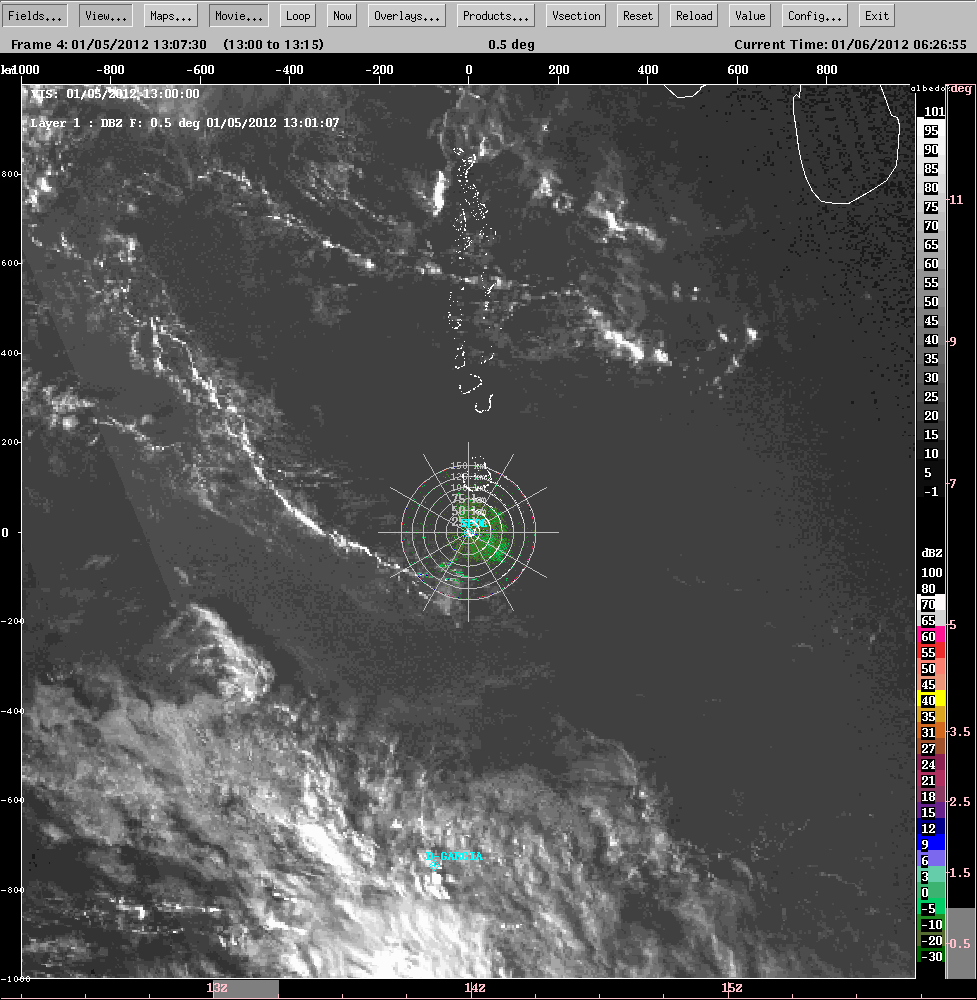Open the Overlays menu

(x=407, y=16)
